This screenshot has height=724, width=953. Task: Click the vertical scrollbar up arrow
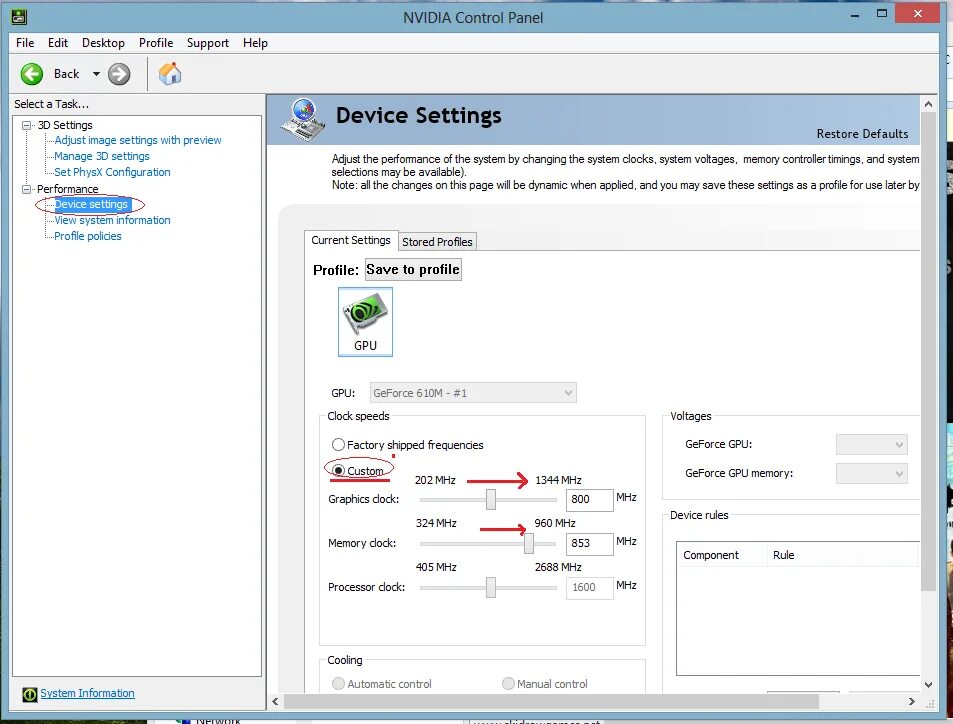click(928, 104)
